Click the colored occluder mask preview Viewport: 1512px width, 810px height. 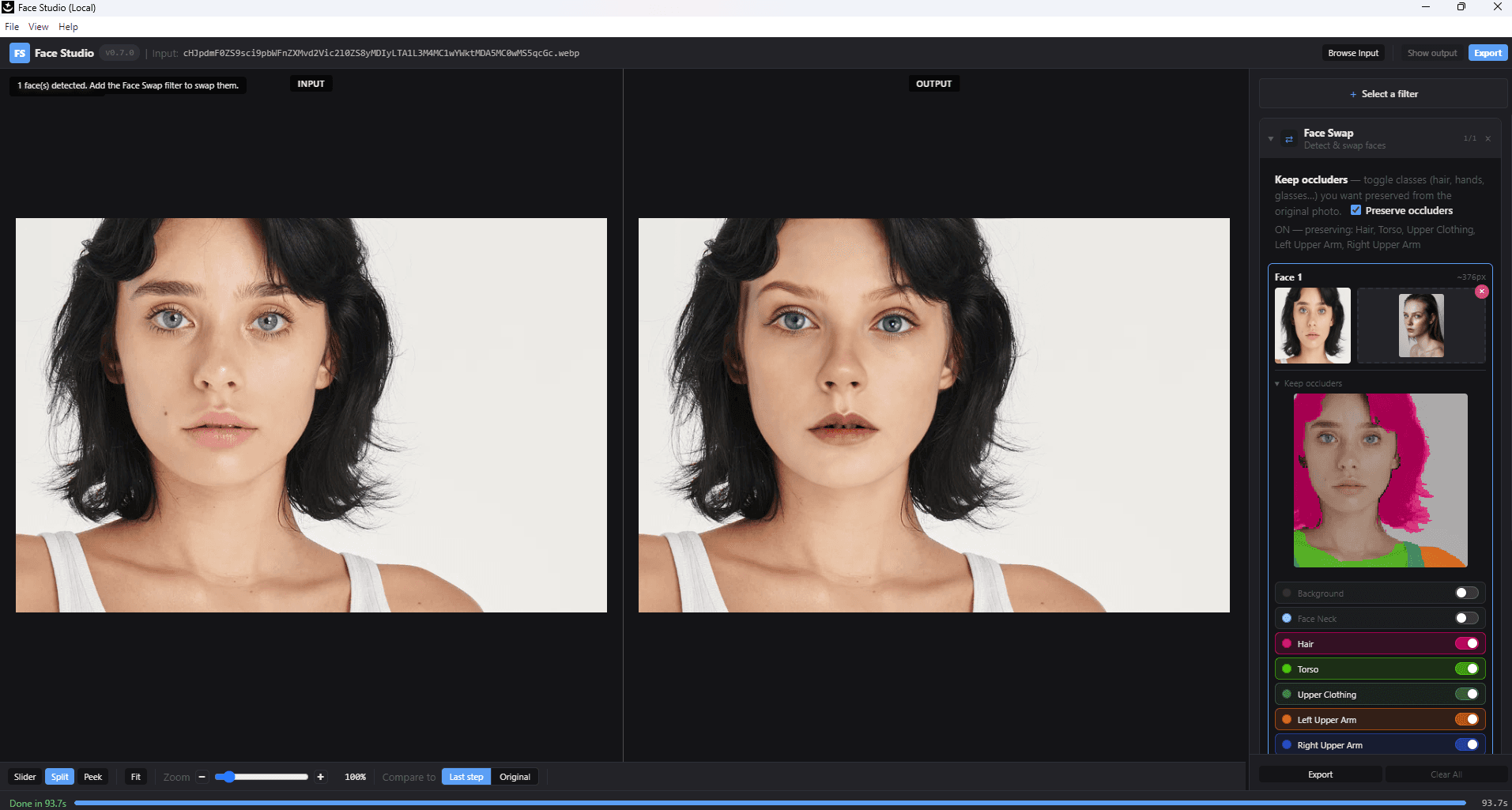coord(1381,480)
